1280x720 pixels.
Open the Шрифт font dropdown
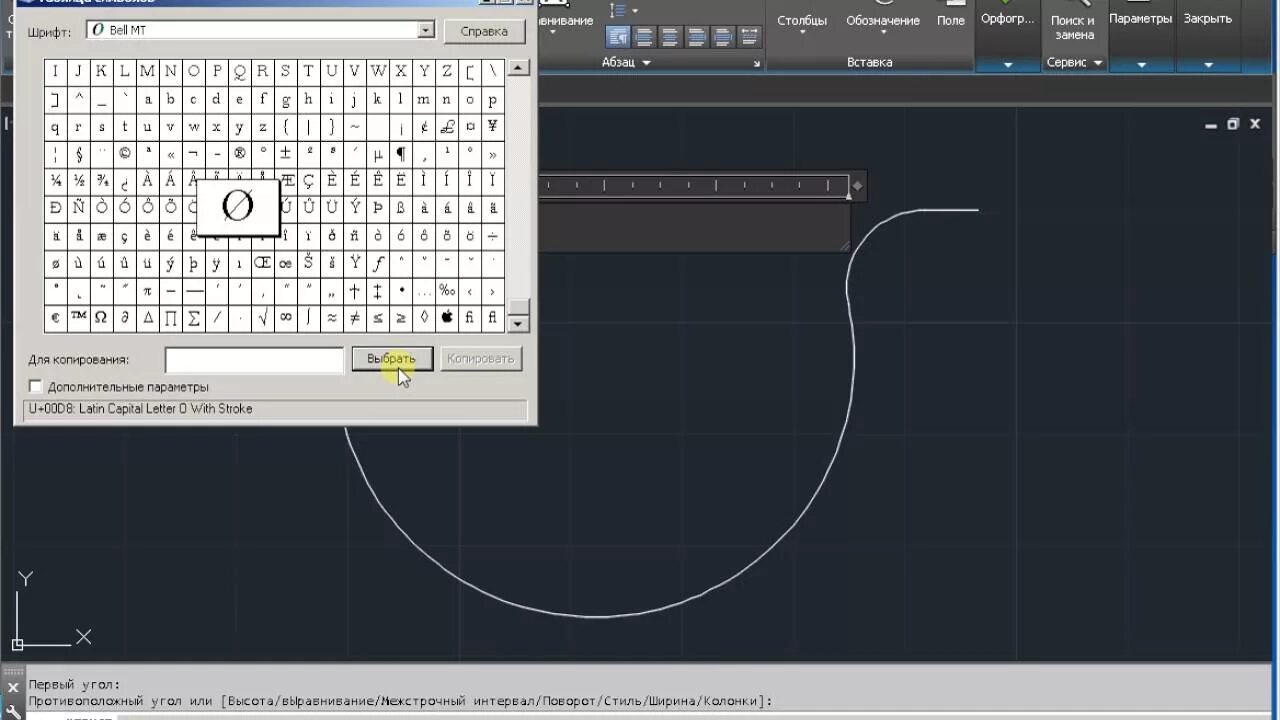click(426, 31)
